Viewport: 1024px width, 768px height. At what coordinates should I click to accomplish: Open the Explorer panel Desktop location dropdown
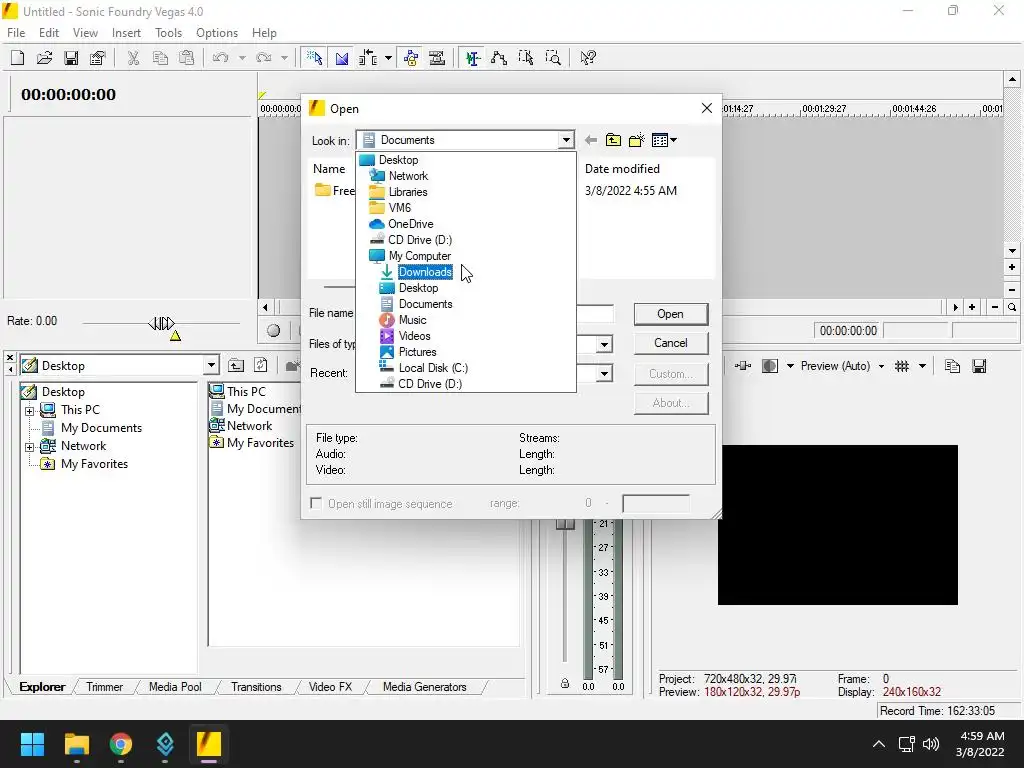211,366
